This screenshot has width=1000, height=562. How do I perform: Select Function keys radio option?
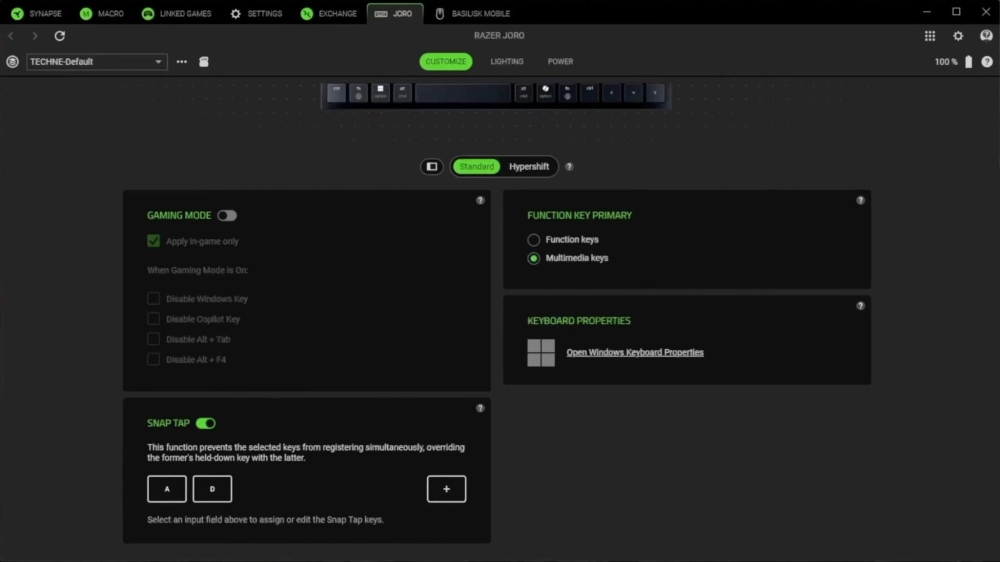point(533,240)
